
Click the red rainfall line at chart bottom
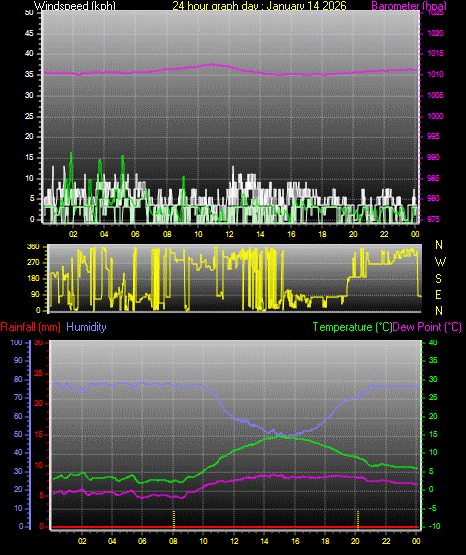tap(235, 527)
